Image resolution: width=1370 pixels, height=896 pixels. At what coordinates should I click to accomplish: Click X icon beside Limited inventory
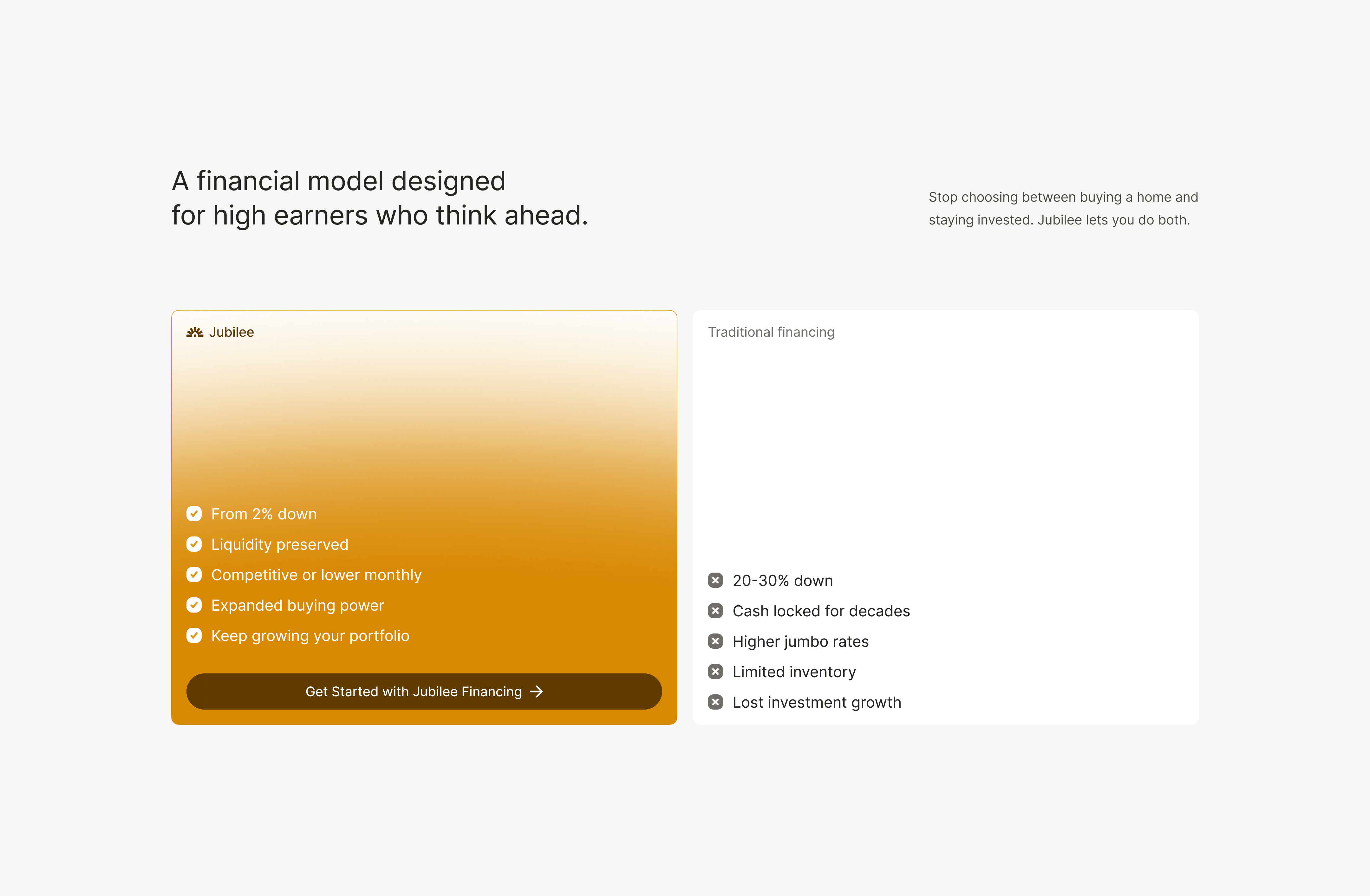715,672
